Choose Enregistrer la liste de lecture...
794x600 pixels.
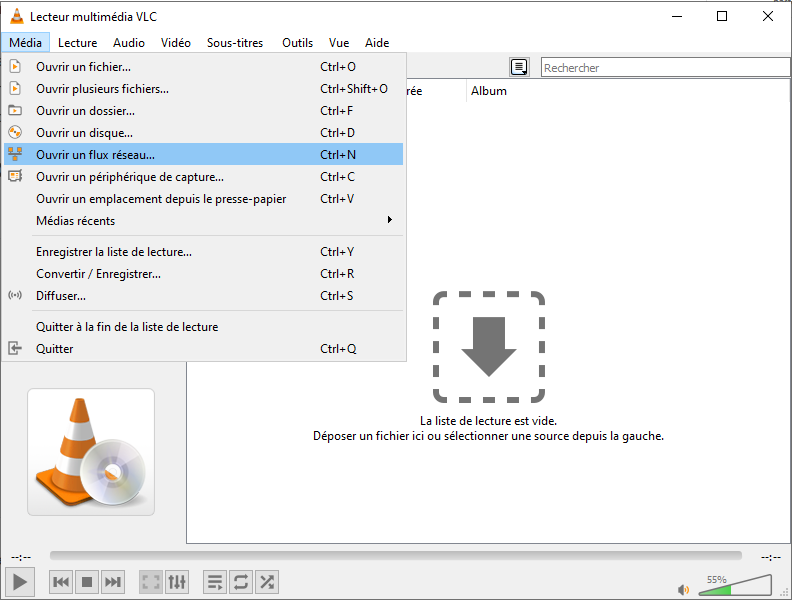pos(204,252)
